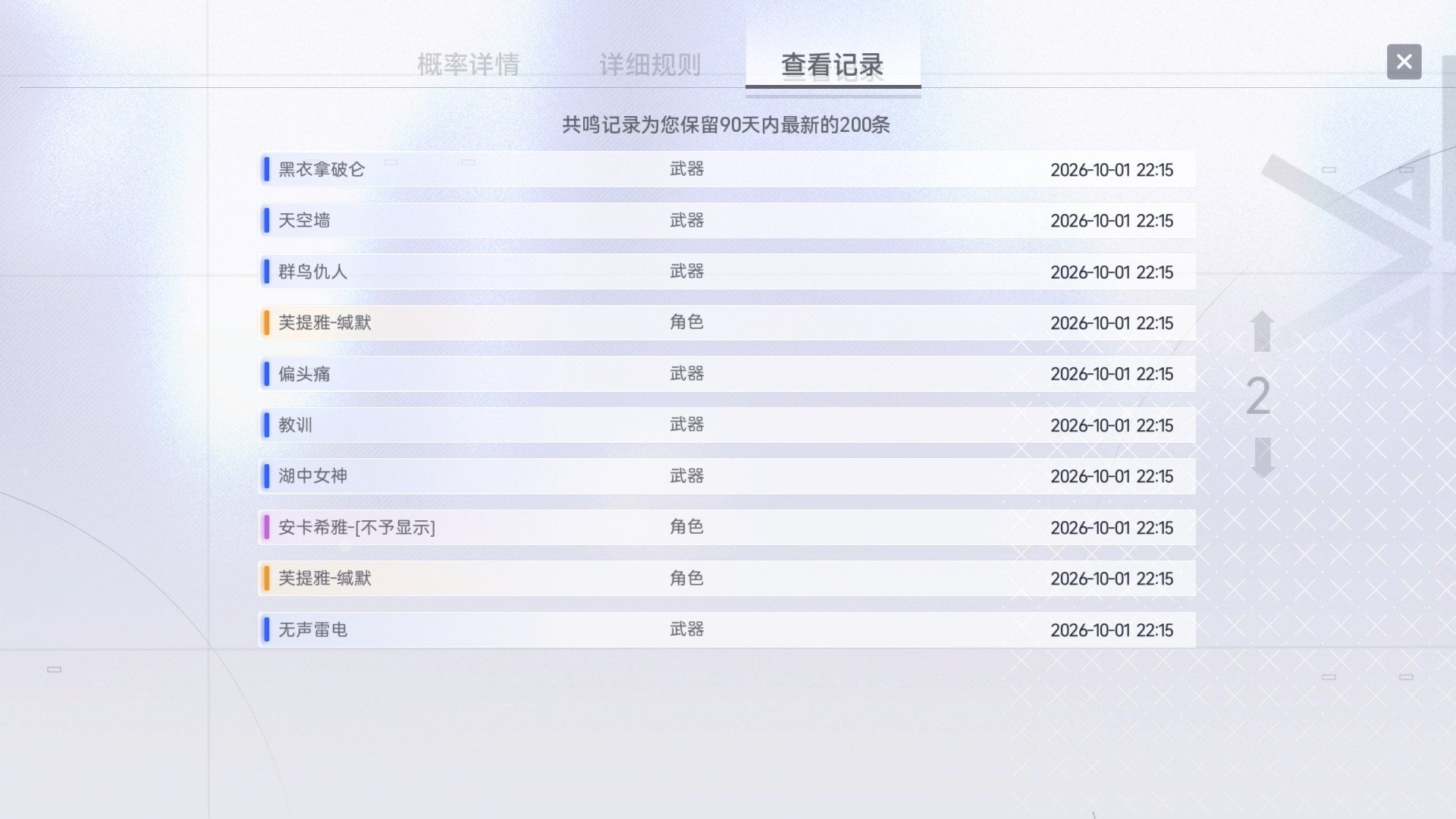The height and width of the screenshot is (819, 1456).
Task: Go to next page with down arrow
Action: [x=1262, y=458]
